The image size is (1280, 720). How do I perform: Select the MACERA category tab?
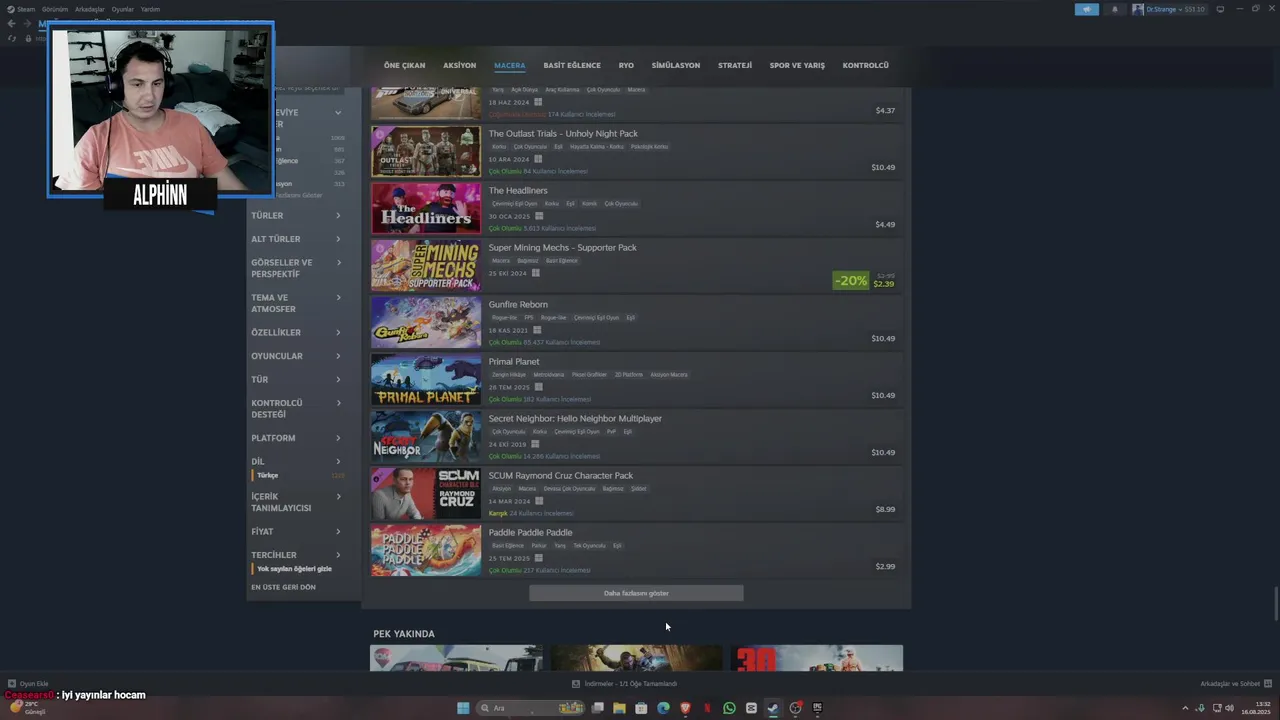(509, 65)
